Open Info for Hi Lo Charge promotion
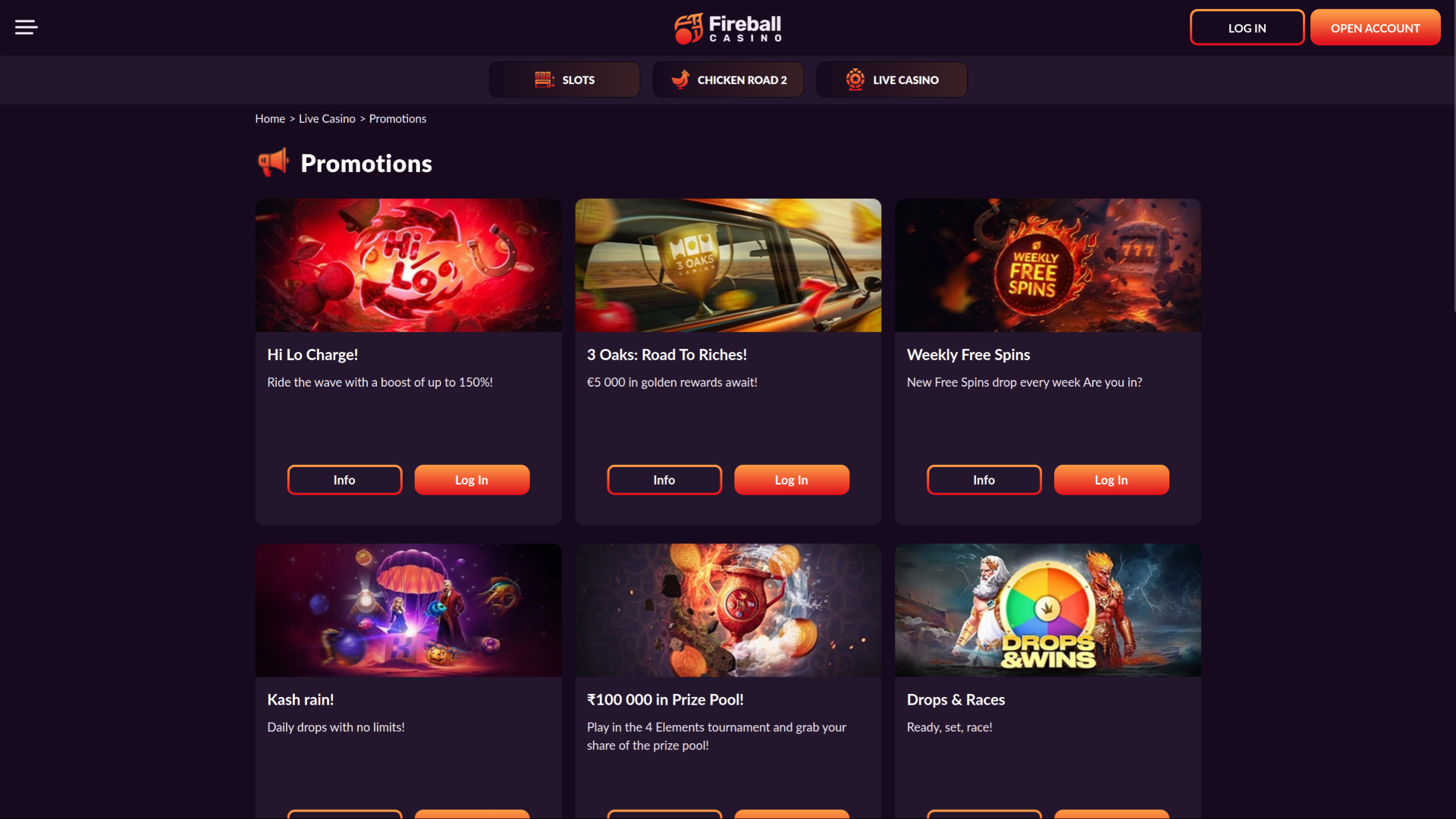1456x819 pixels. coord(344,479)
